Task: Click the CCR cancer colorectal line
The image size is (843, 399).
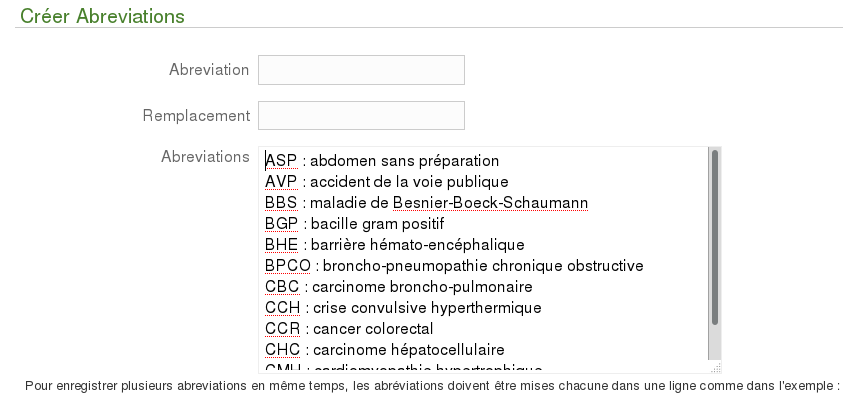Action: click(x=349, y=329)
